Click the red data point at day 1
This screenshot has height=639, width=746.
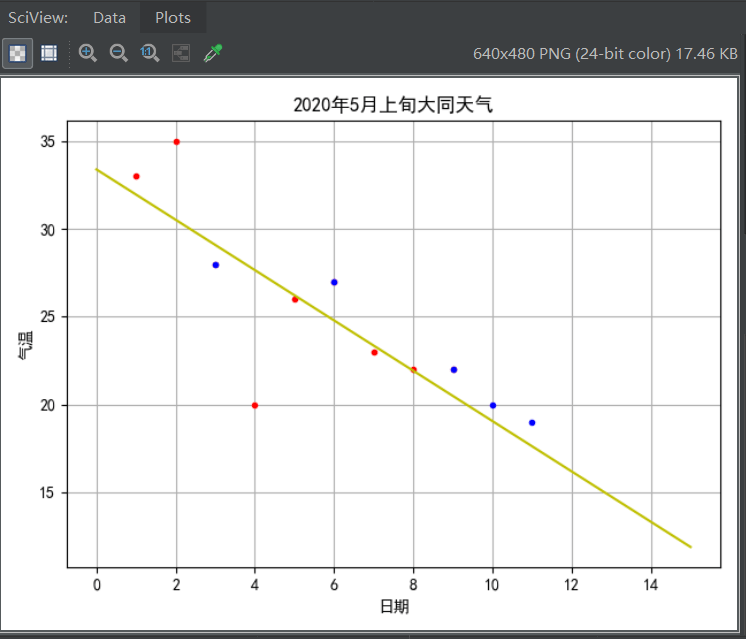coord(136,177)
